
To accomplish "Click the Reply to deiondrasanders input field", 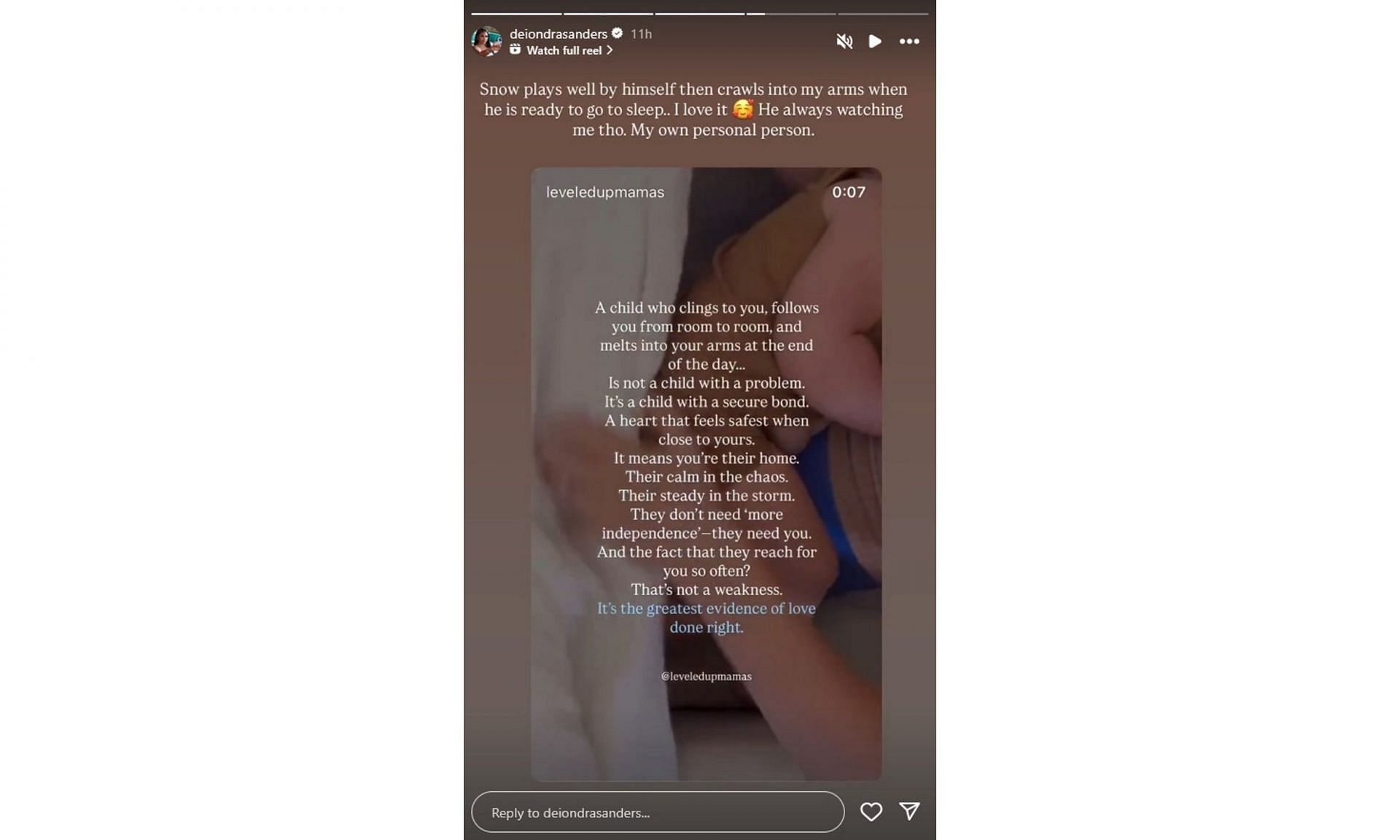I will click(x=658, y=812).
